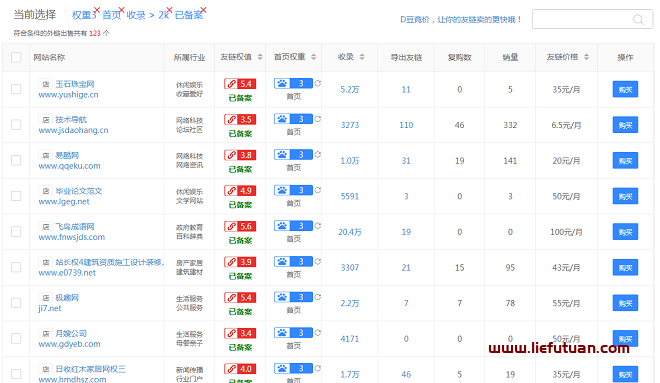Open www.gdyeb.com site link

click(x=69, y=344)
